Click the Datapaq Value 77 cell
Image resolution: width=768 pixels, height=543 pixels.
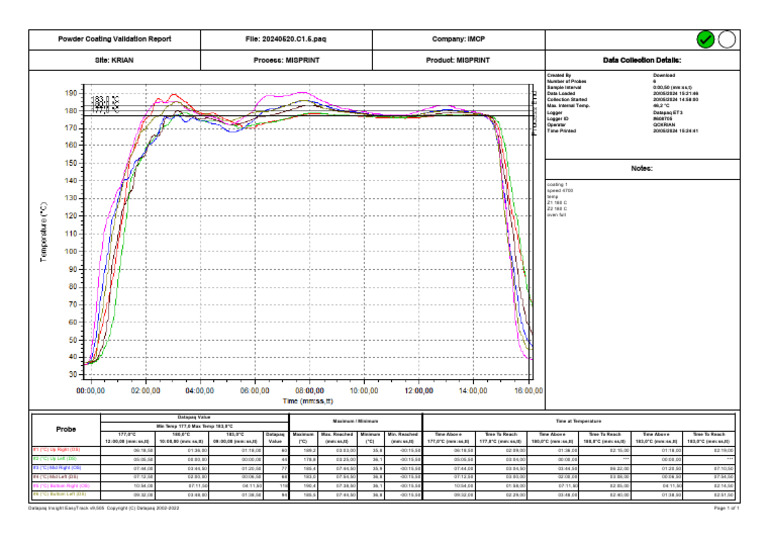click(276, 468)
